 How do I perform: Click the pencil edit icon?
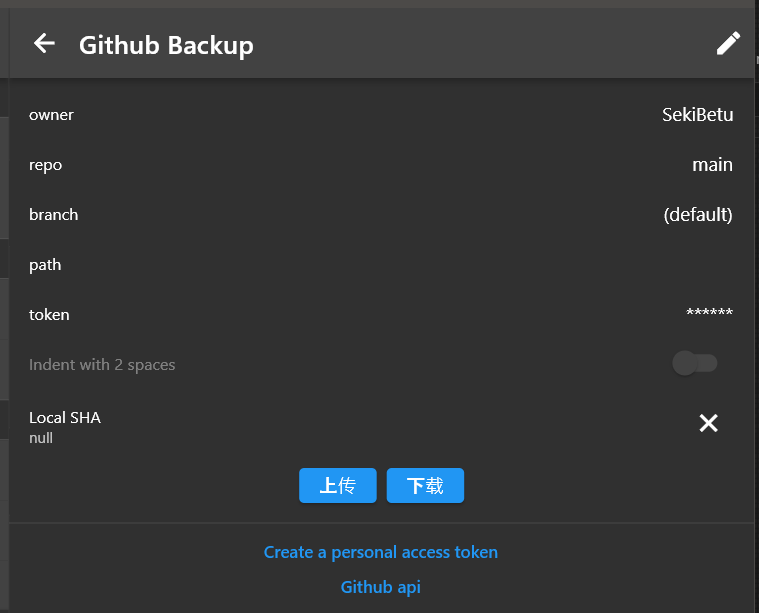(x=728, y=43)
